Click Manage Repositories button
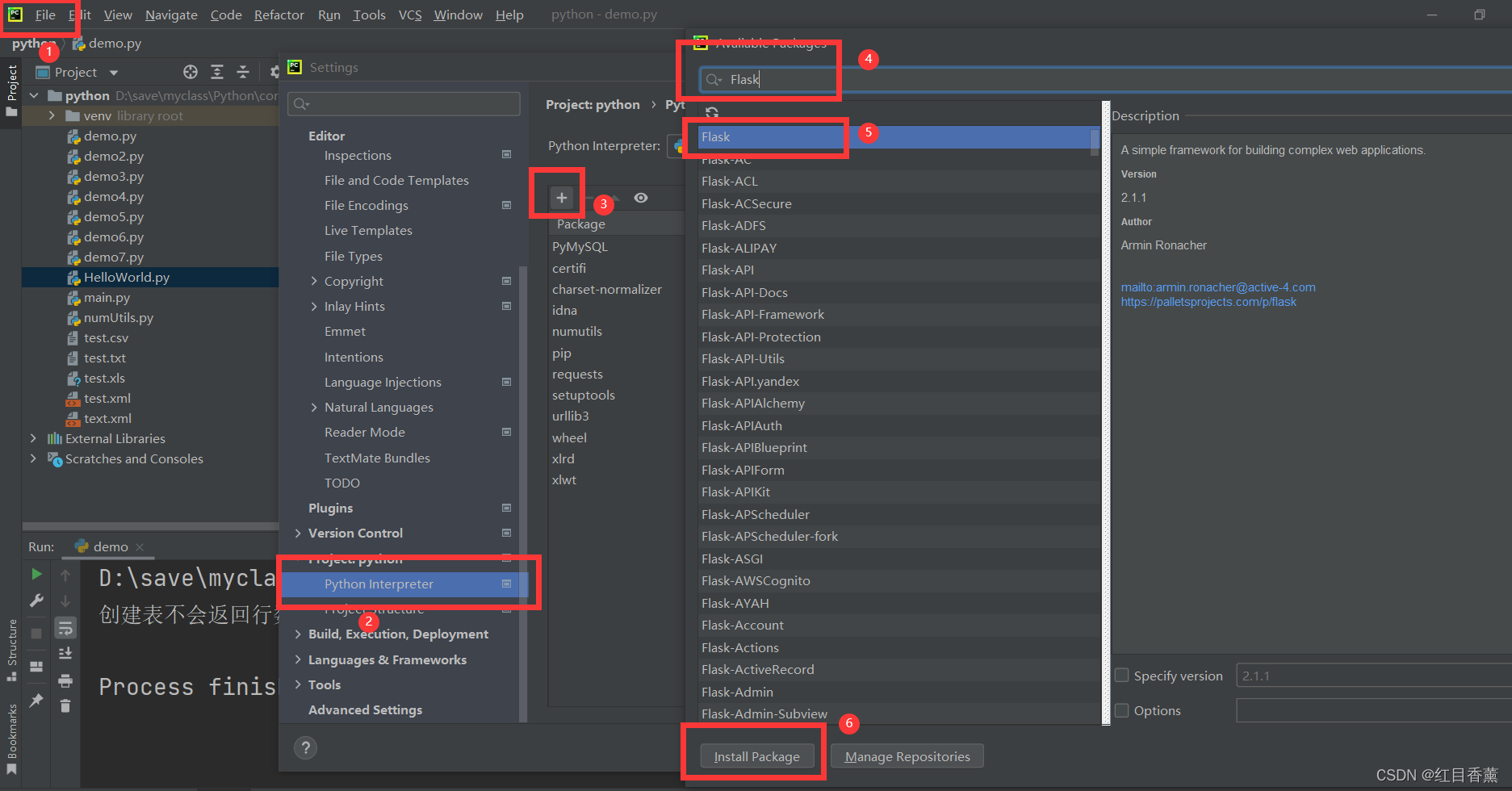Image resolution: width=1512 pixels, height=791 pixels. [x=907, y=756]
